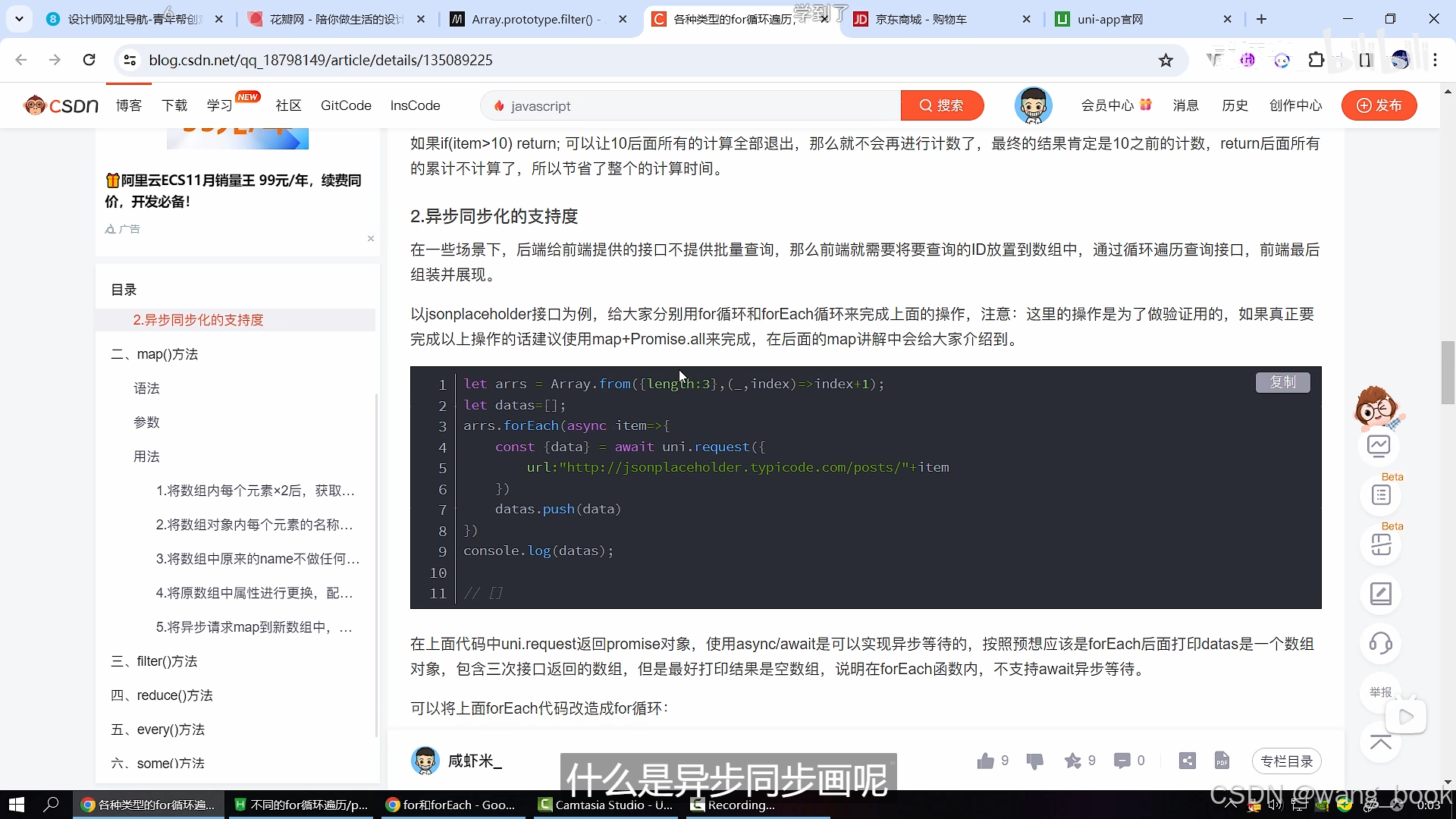Screen dimensions: 1456x819
Task: Open the edit note icon in right sidebar
Action: [x=1380, y=594]
